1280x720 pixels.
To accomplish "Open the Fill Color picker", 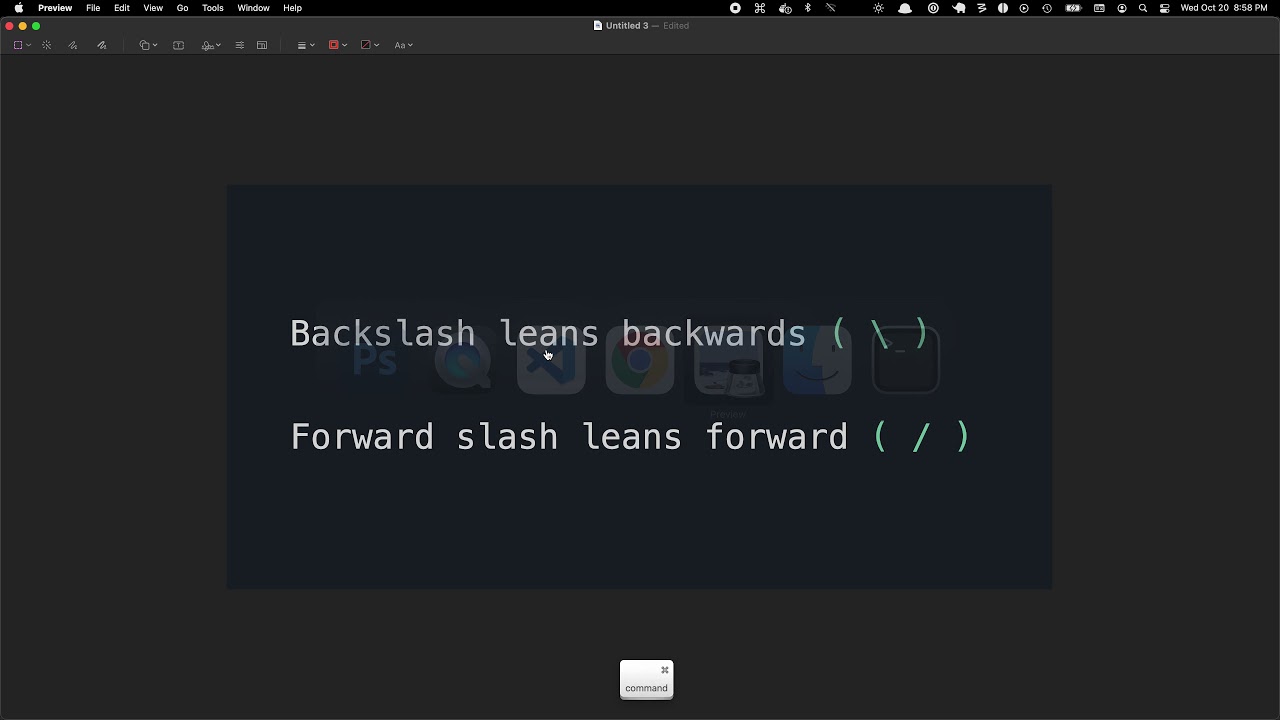I will tap(370, 45).
